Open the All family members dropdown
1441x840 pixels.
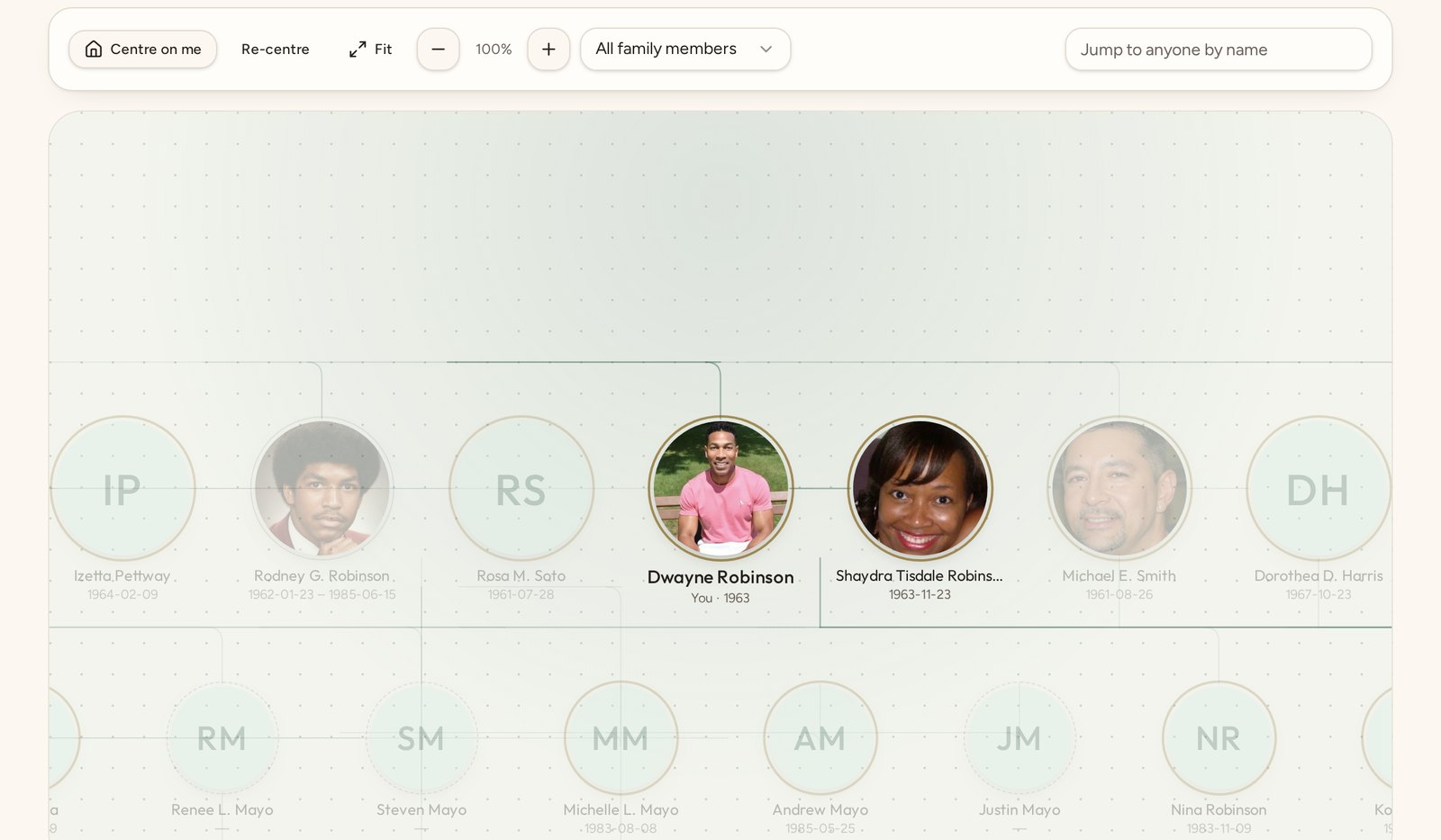coord(685,50)
